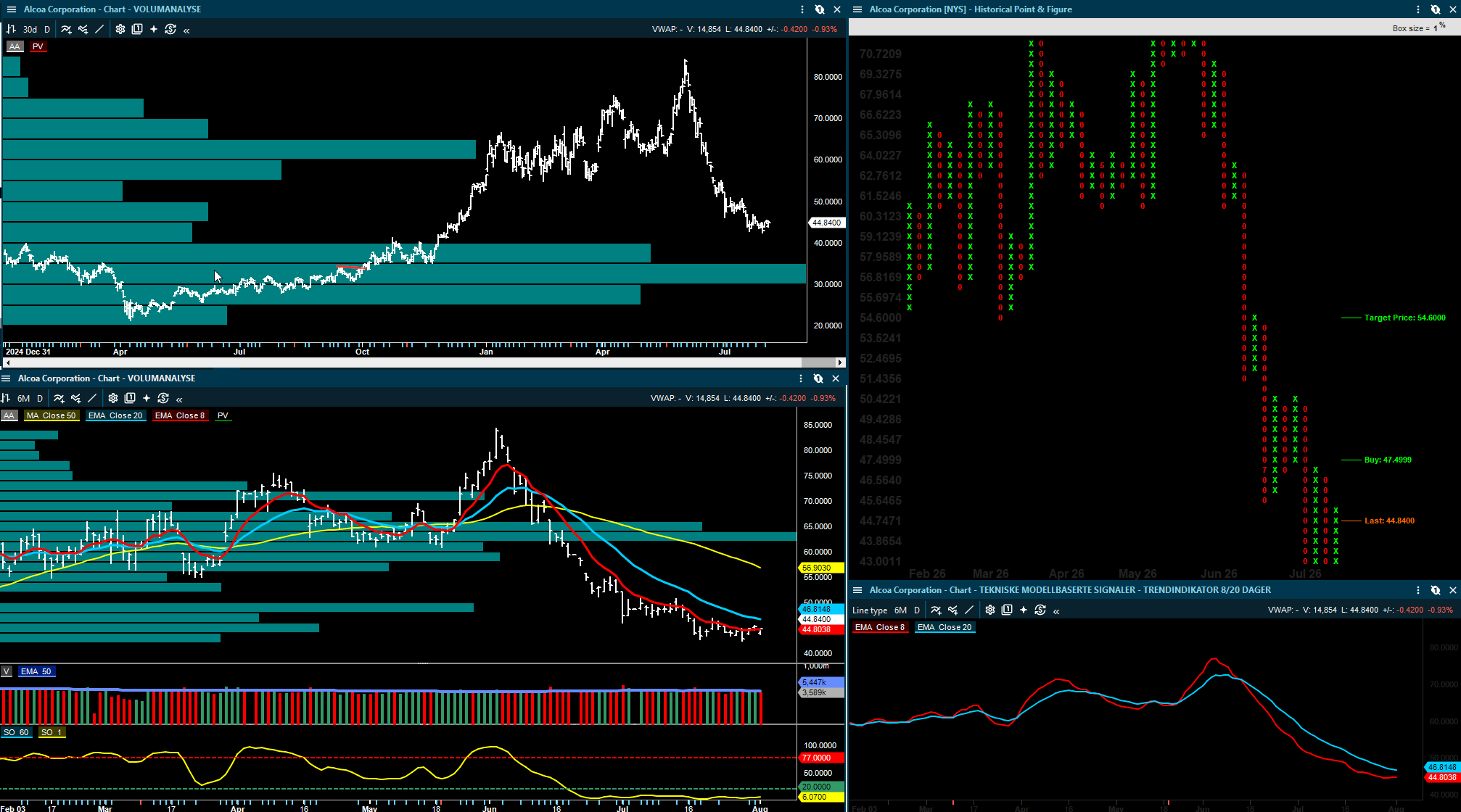This screenshot has width=1461, height=812.
Task: Open settings gear in 6M volume chart
Action: coord(113,398)
